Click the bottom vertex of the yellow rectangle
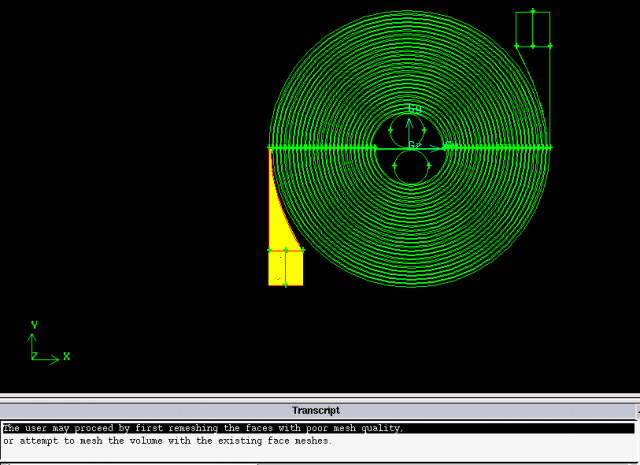The height and width of the screenshot is (465, 640). click(x=285, y=285)
